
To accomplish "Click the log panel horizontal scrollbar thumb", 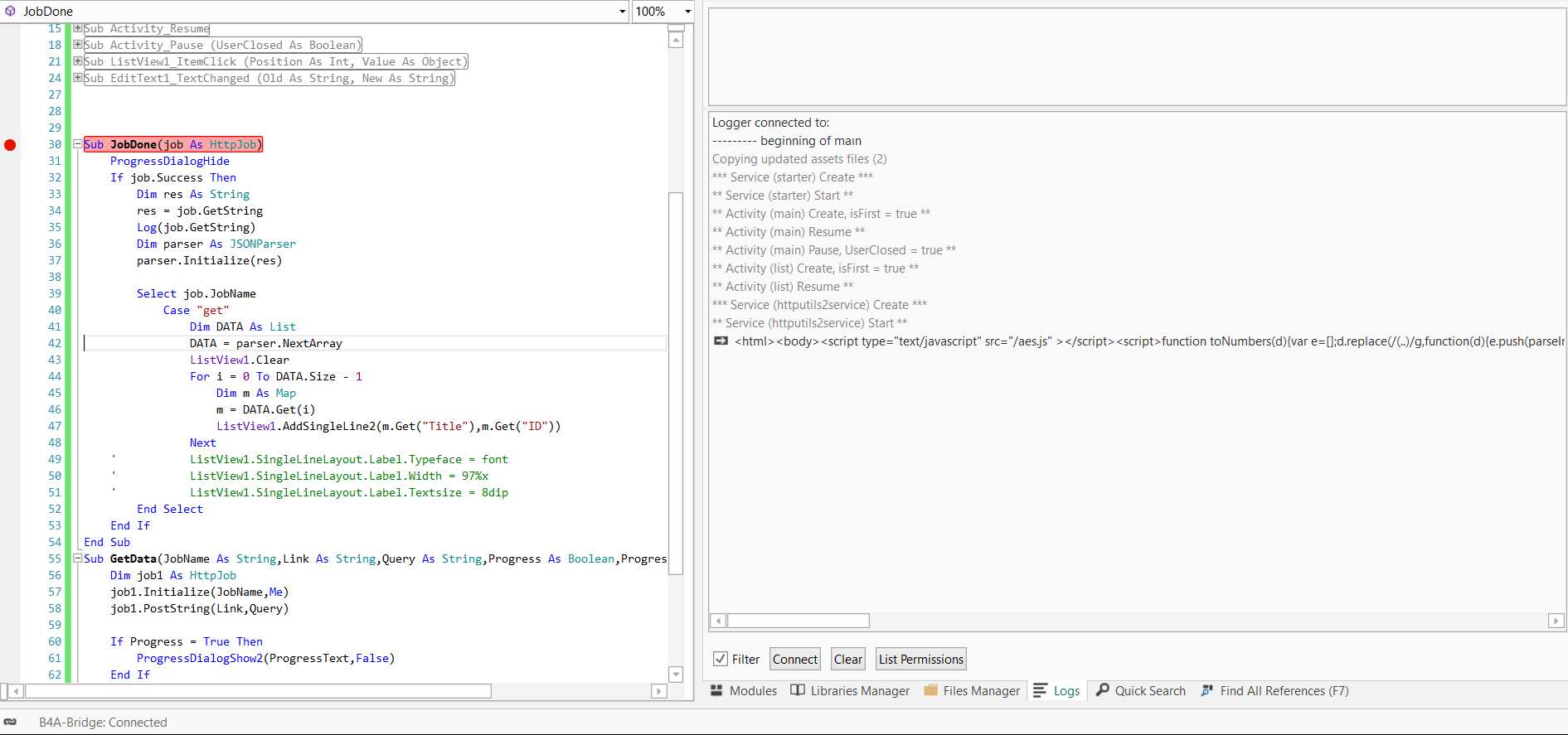I will pyautogui.click(x=798, y=621).
